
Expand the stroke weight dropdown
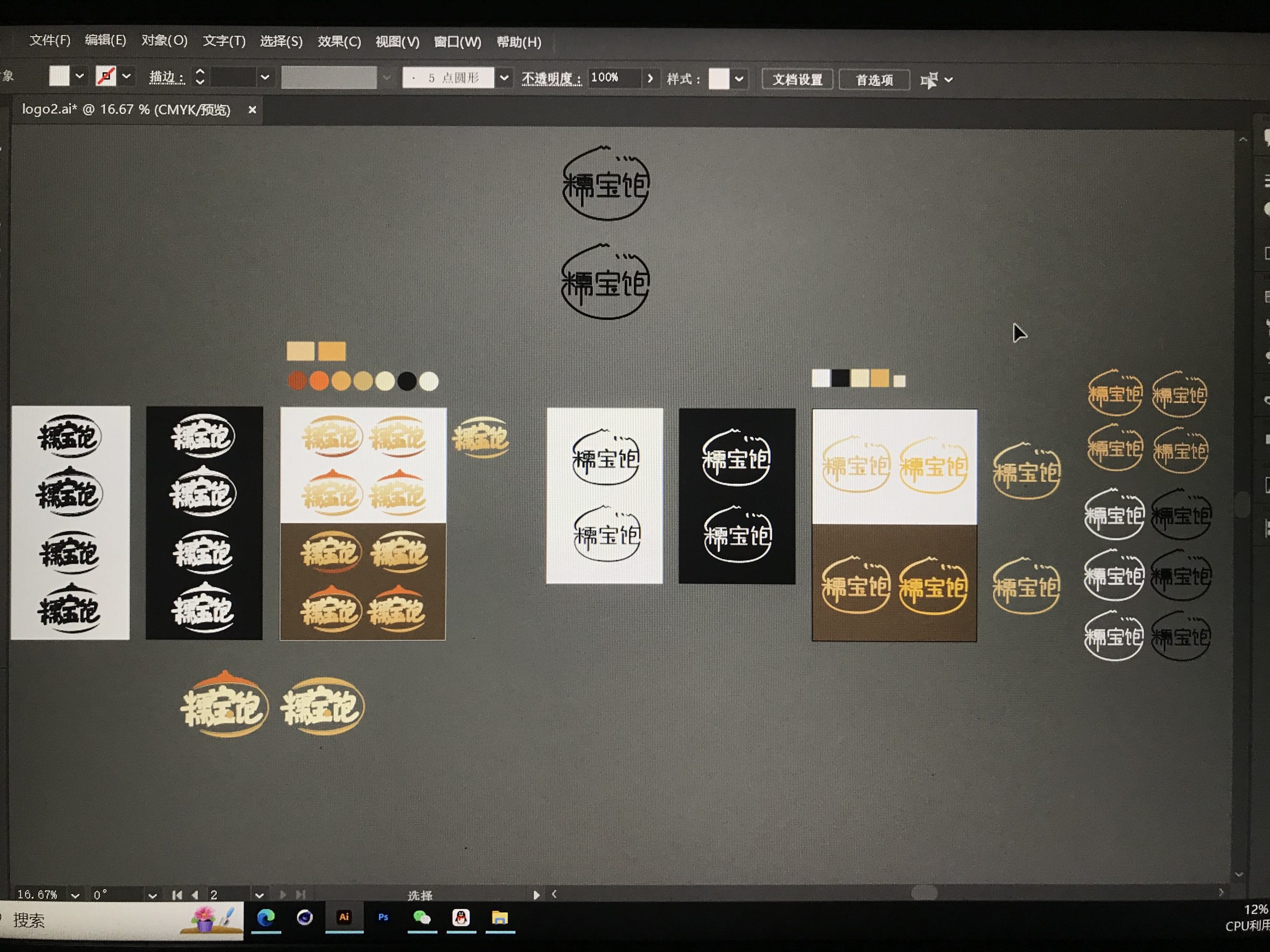(x=265, y=77)
